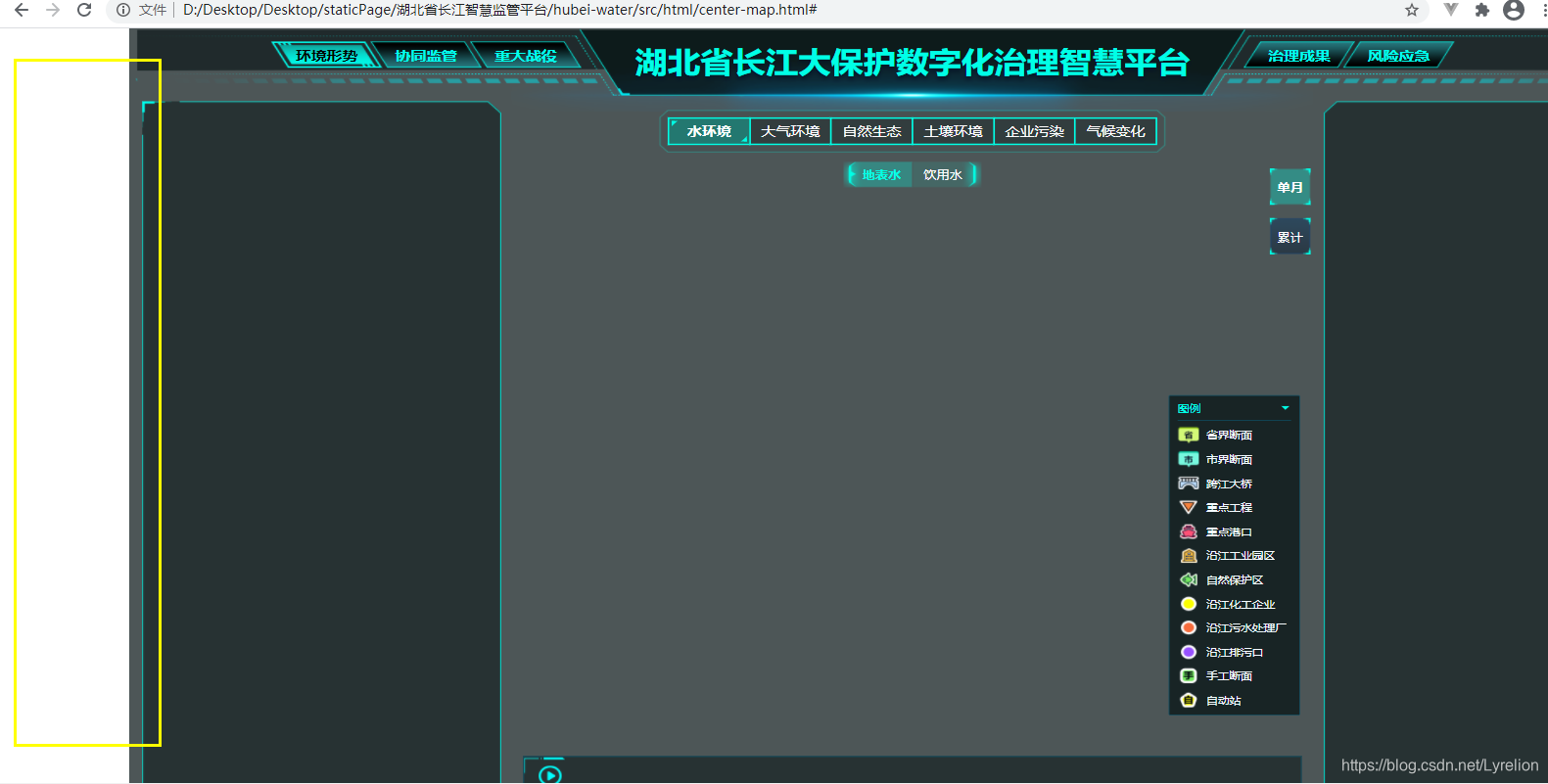Click the purple 沿江排污口 circle swatch

(1188, 652)
